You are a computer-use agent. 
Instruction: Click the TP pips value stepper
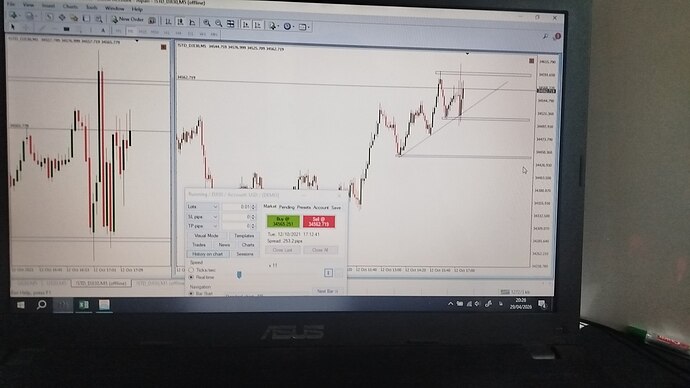click(253, 226)
